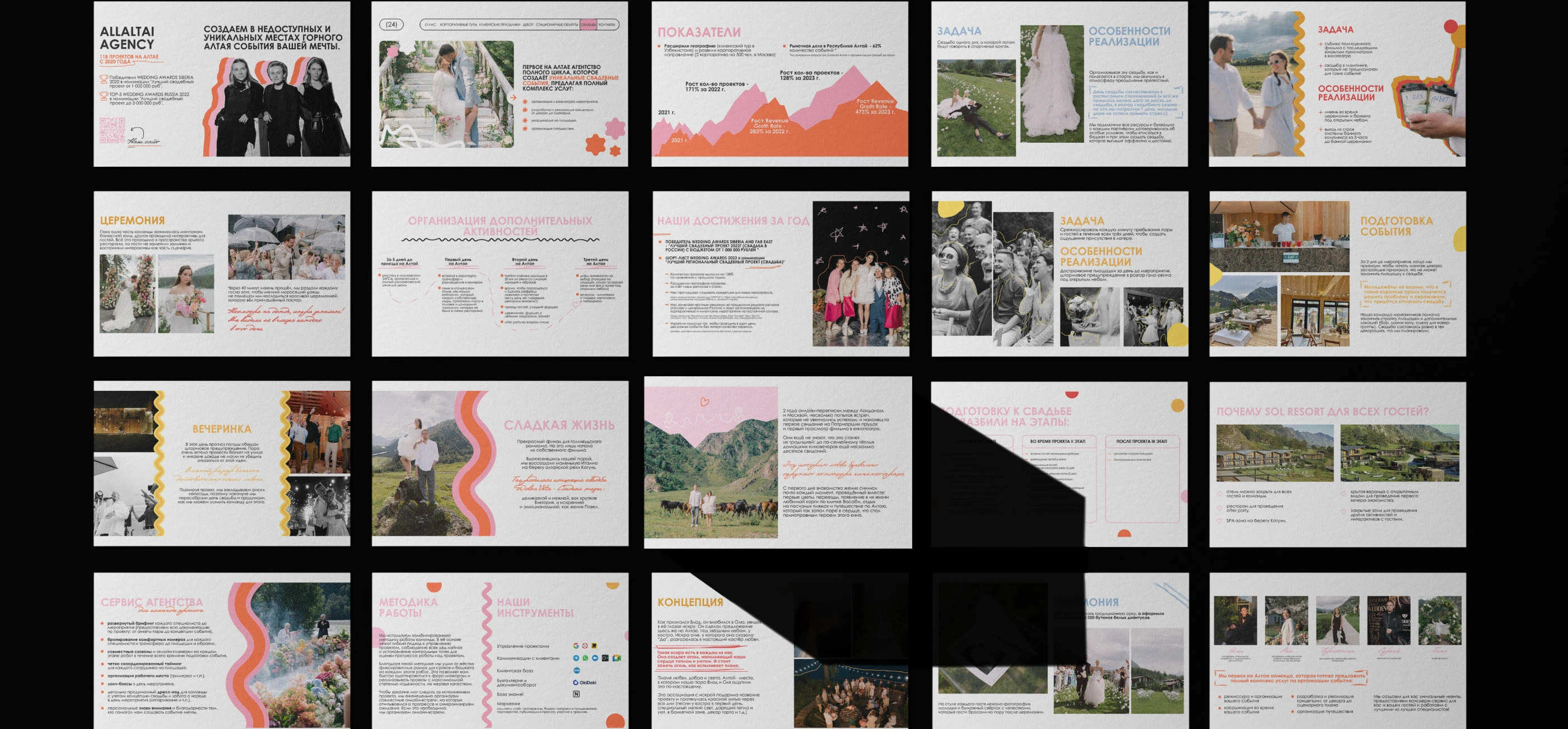Screen dimensions: 1568x729
Task: Open the КОНТАКТЫ tab in slide navigation
Action: (607, 25)
